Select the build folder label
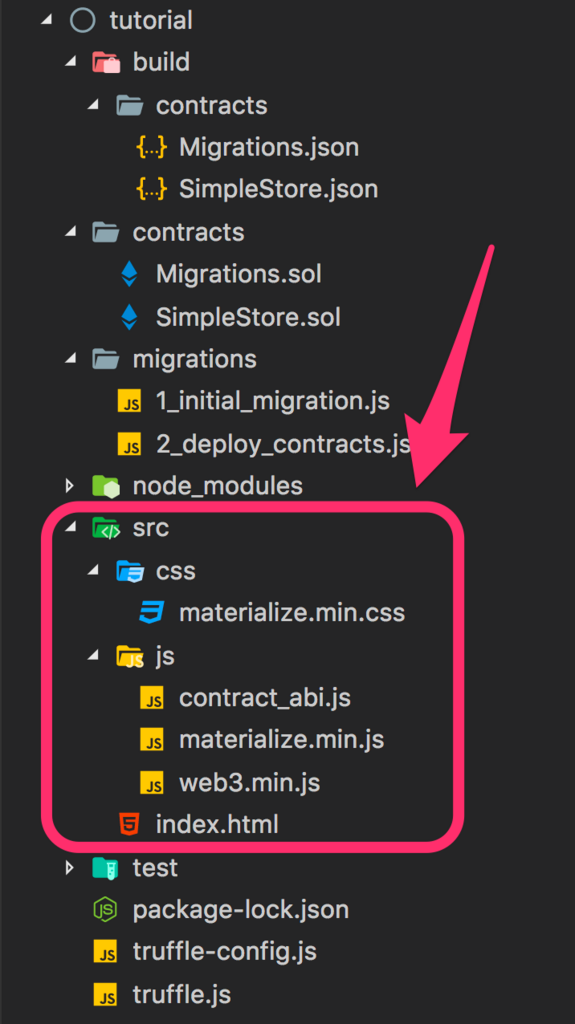This screenshot has width=575, height=1024. pos(161,63)
